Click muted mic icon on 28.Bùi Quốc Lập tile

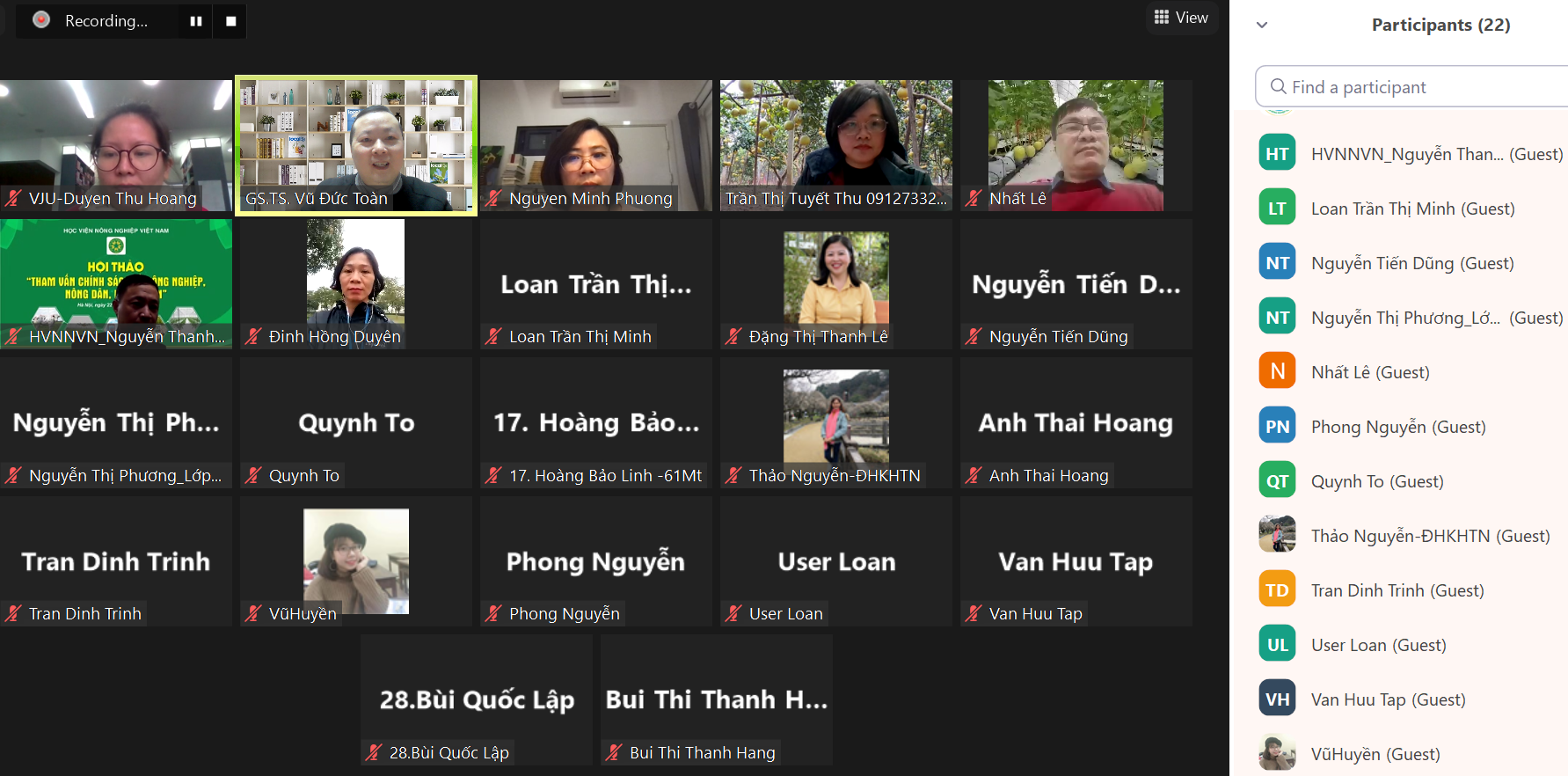tap(374, 752)
